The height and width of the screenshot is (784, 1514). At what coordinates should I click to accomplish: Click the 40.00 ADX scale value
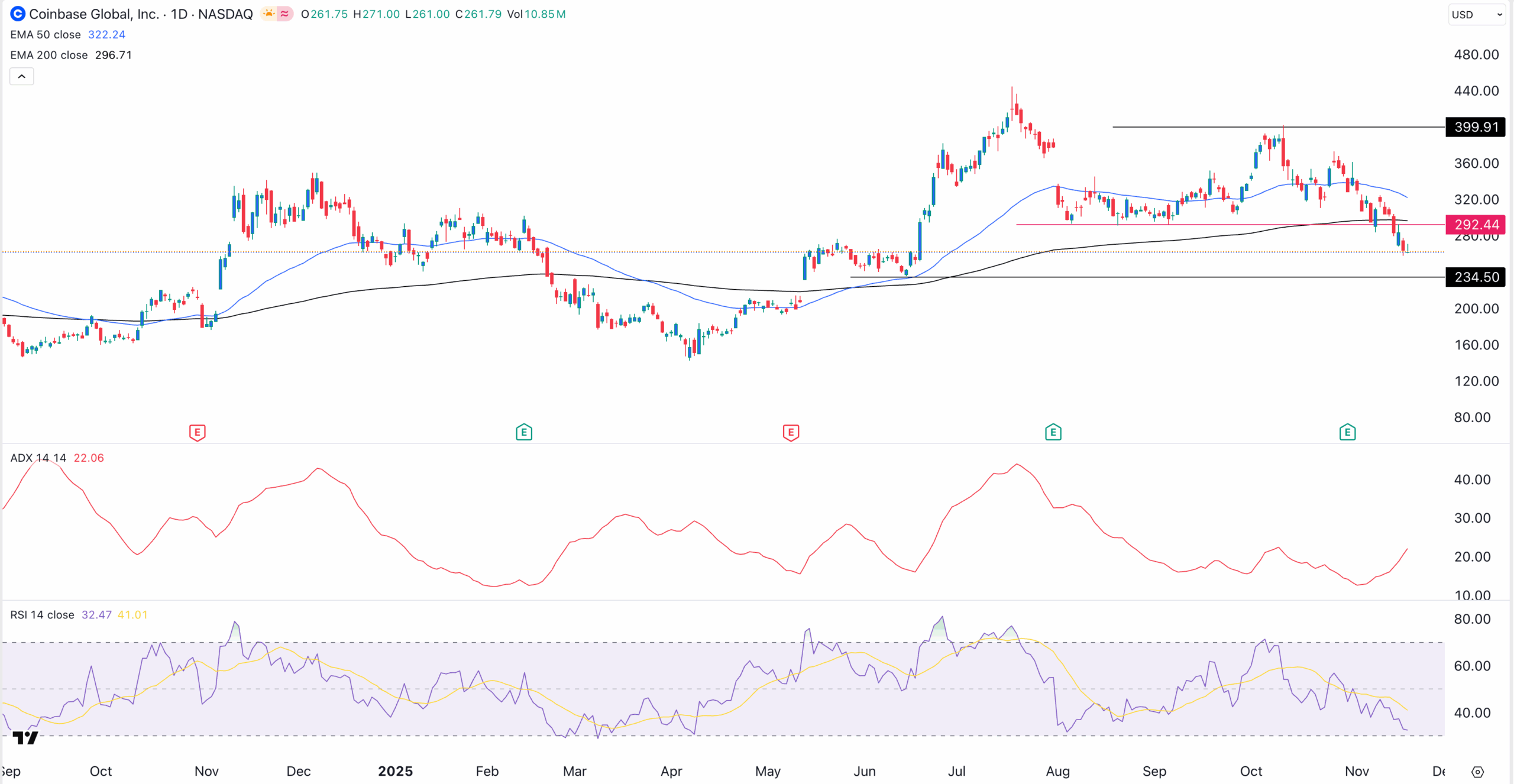1472,480
